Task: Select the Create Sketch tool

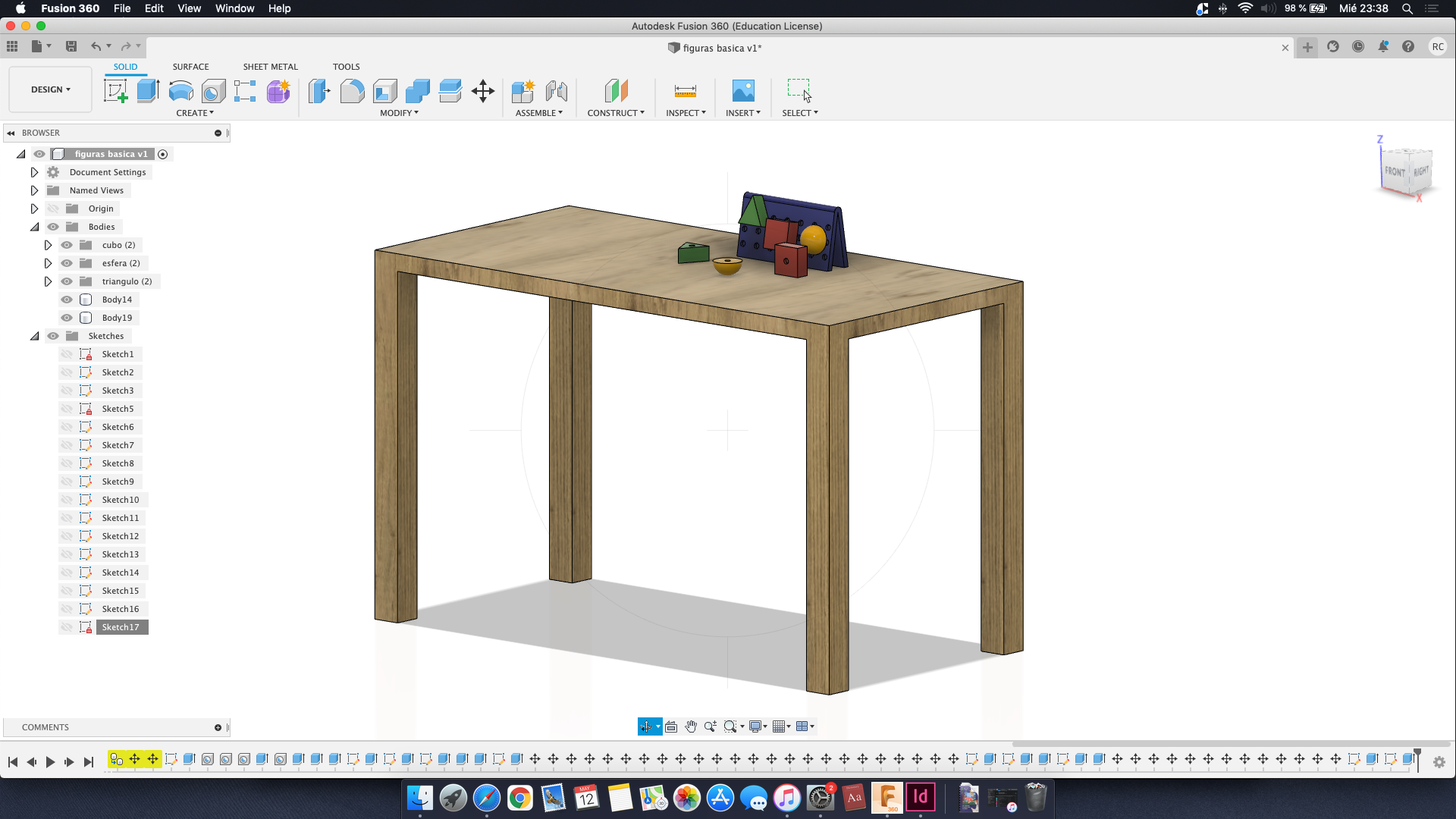Action: point(116,91)
